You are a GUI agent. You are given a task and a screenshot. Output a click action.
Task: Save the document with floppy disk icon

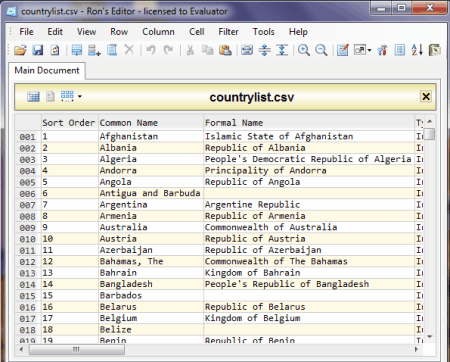38,50
